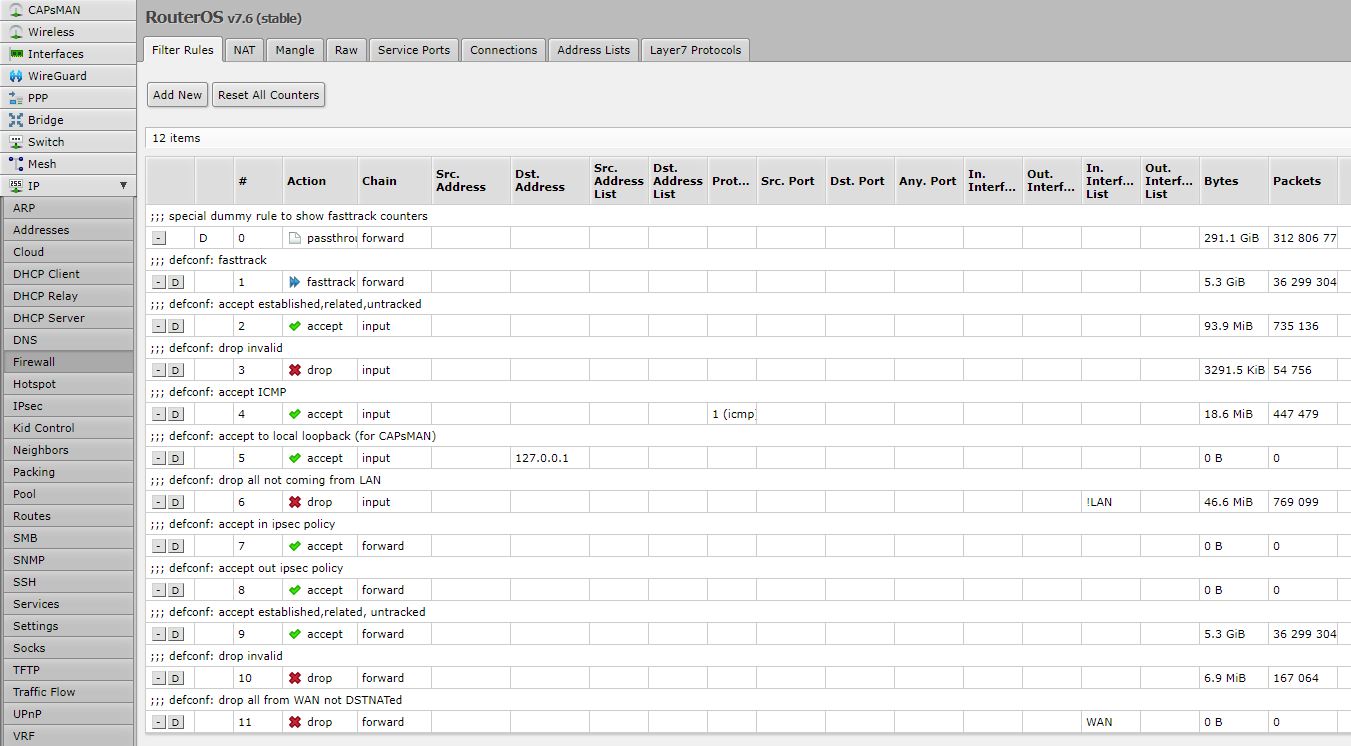
Task: Remove rule 0 with minus button
Action: point(159,238)
